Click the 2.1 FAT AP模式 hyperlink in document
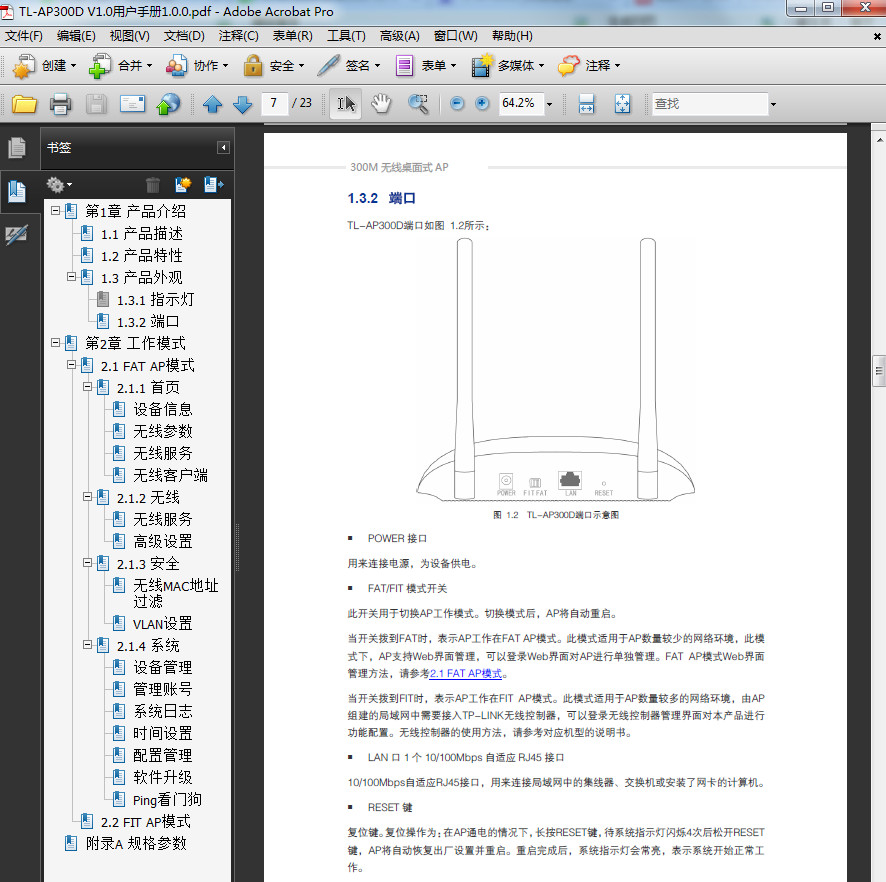Viewport: 886px width, 882px height. click(466, 674)
